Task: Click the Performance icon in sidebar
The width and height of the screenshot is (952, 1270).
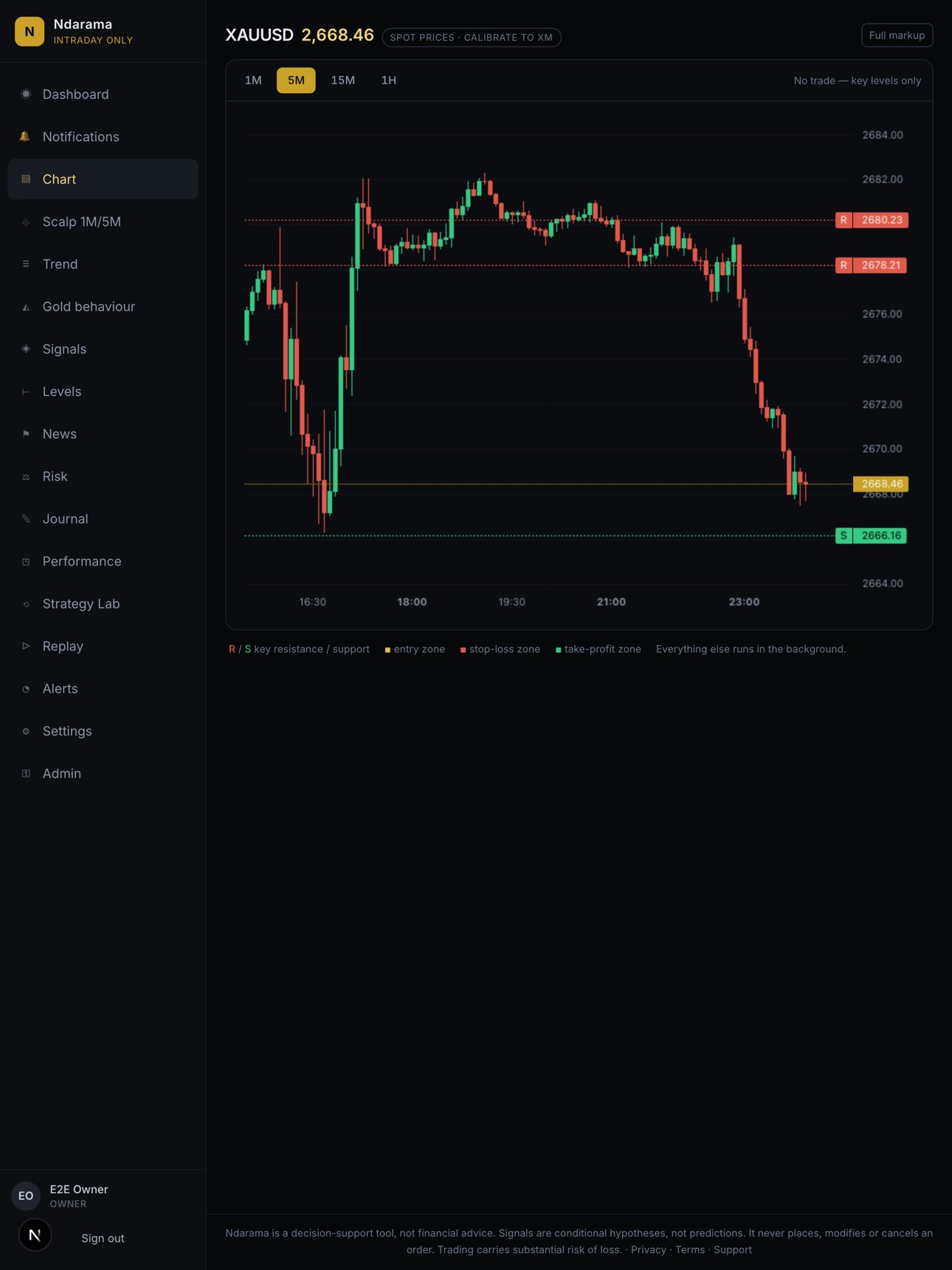Action: coord(26,561)
